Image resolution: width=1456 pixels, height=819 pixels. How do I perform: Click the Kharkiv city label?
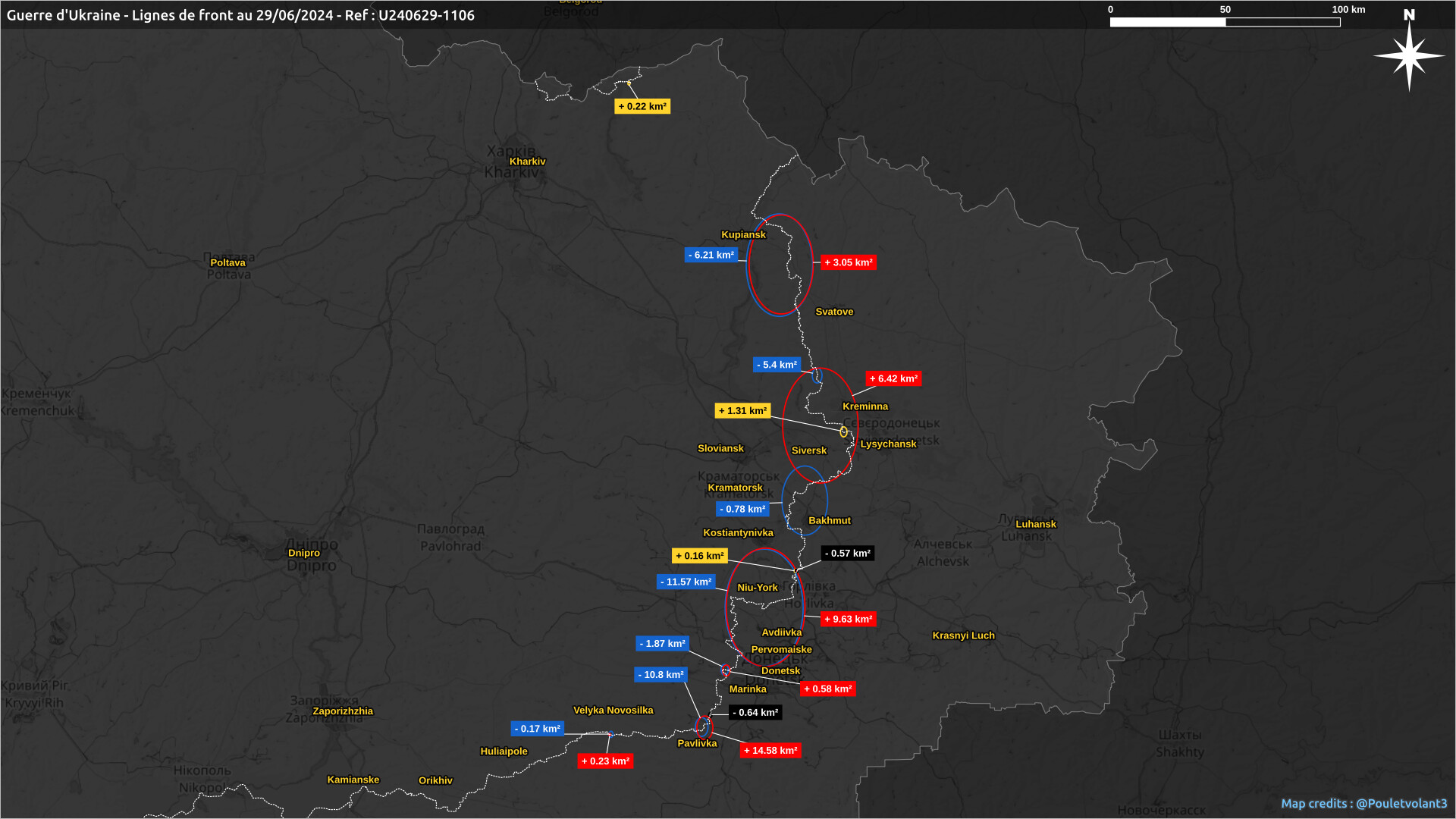(527, 162)
